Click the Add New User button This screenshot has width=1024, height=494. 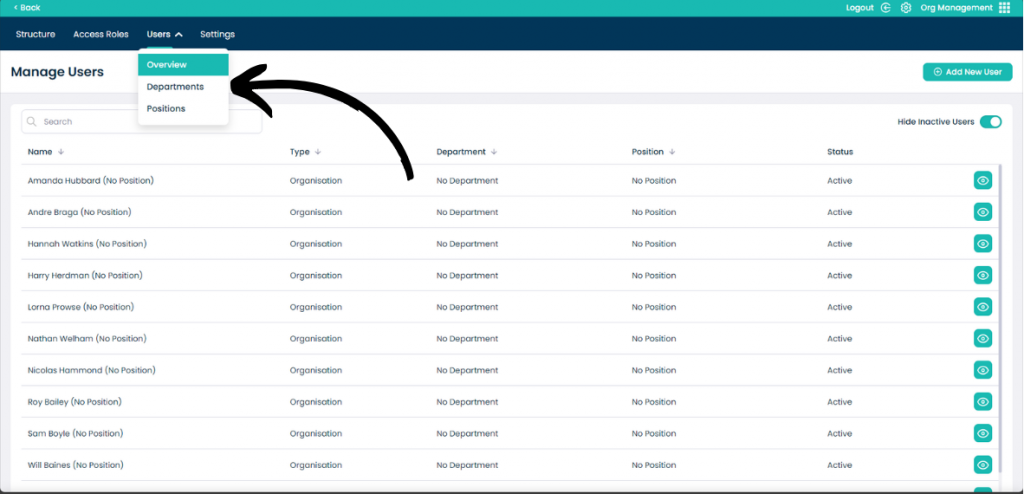967,72
